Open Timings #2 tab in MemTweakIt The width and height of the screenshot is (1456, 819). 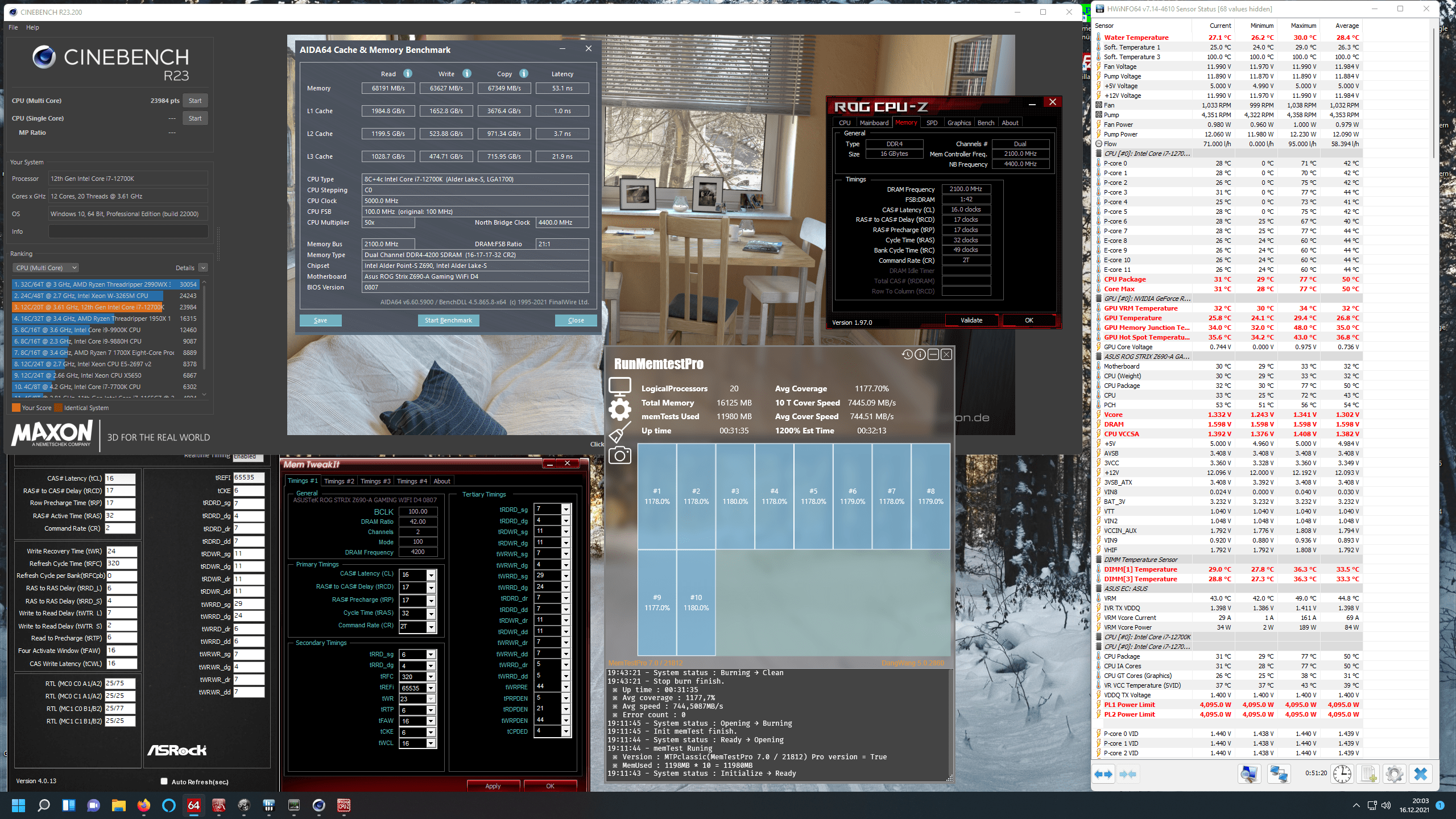point(339,481)
